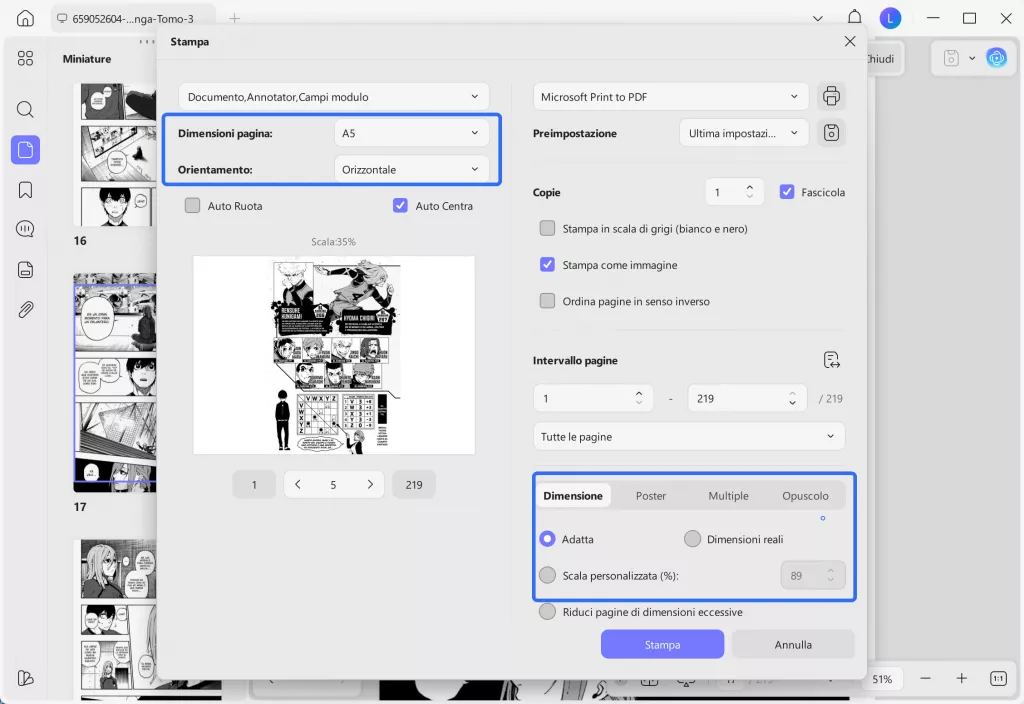Select the Dimensioni reali radio button
The width and height of the screenshot is (1024, 704).
(692, 539)
